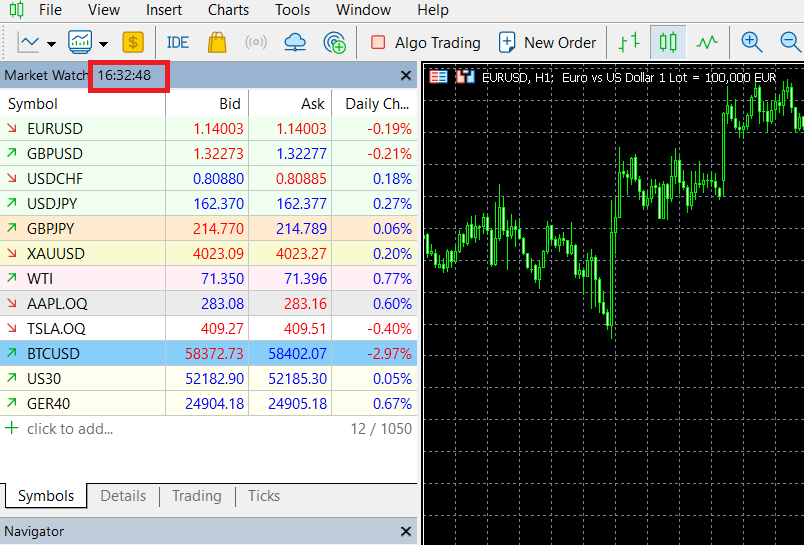Switch to the Trading tab
804x545 pixels.
pyautogui.click(x=197, y=496)
